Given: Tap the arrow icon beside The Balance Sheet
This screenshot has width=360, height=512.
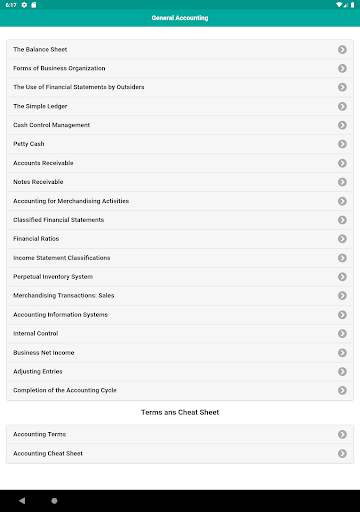Looking at the screenshot, I should point(342,49).
